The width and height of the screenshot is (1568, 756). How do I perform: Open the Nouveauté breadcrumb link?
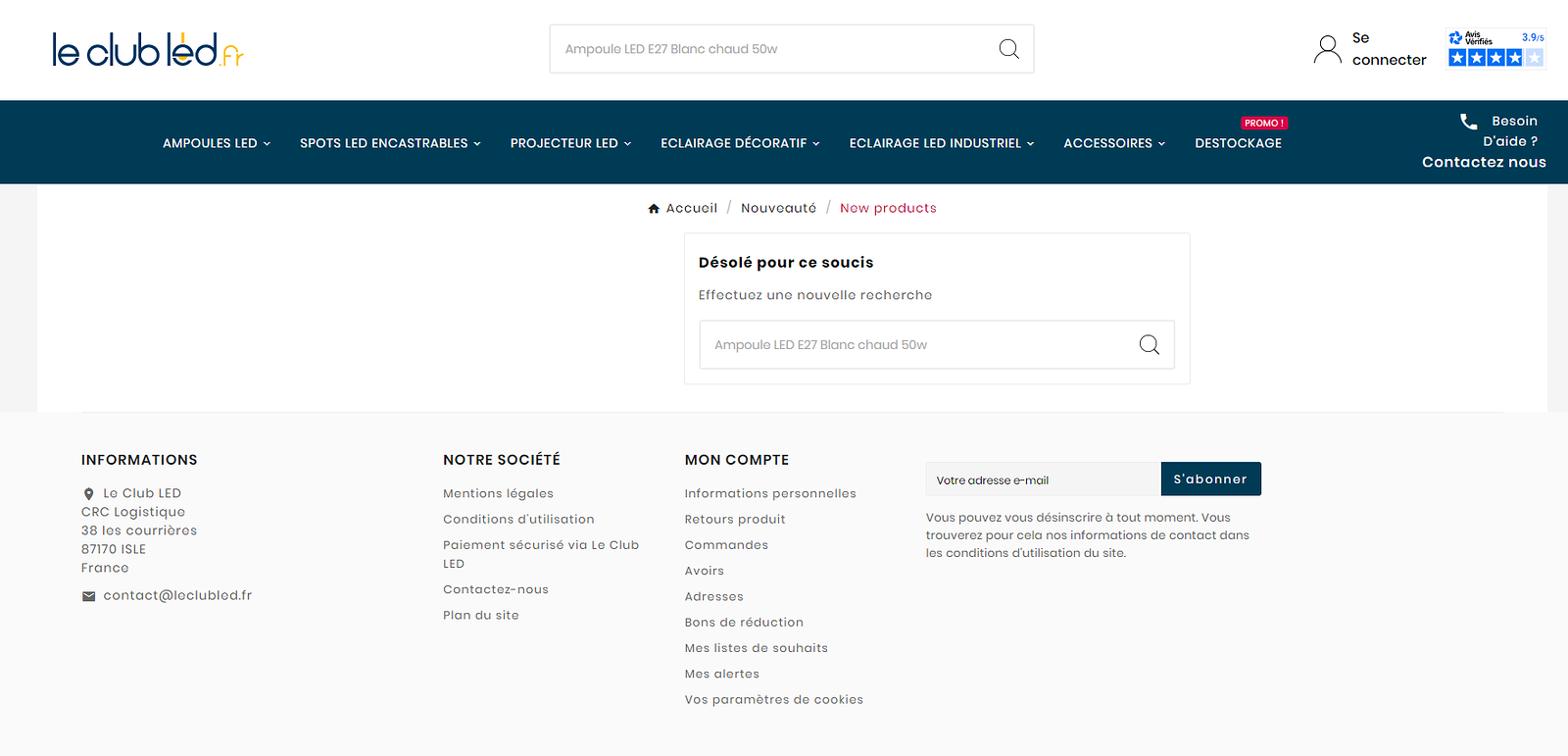pos(778,209)
